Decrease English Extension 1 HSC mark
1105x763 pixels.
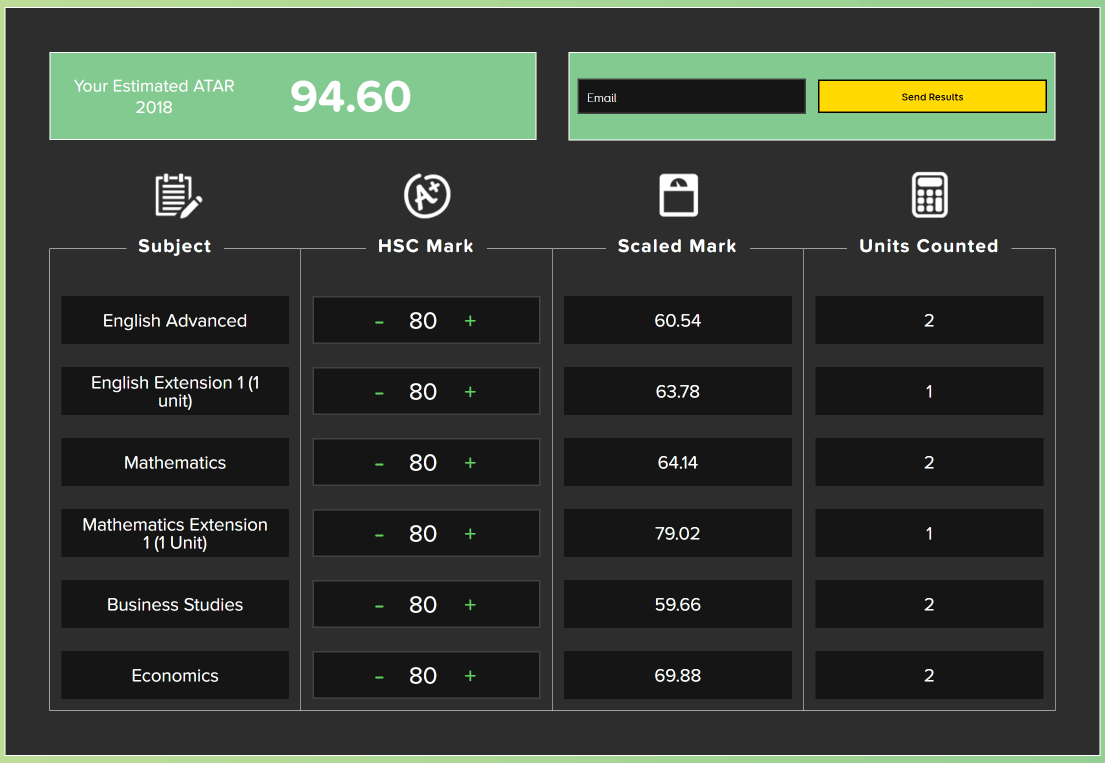pyautogui.click(x=379, y=393)
